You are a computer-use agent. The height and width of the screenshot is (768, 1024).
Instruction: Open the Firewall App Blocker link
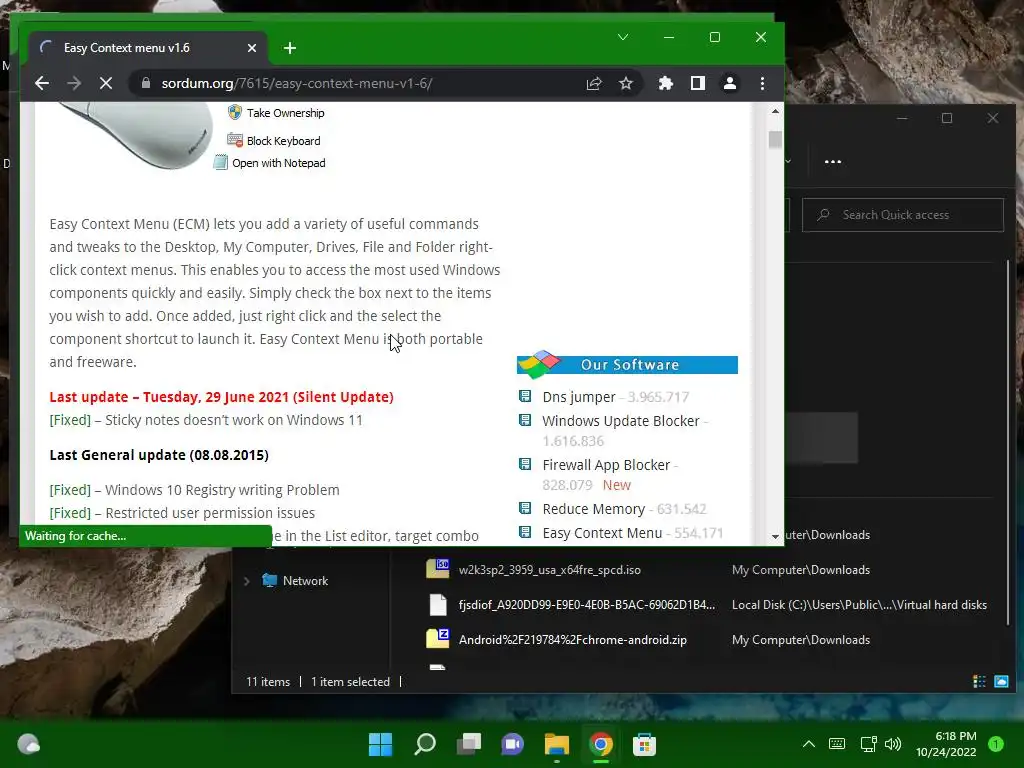click(606, 465)
